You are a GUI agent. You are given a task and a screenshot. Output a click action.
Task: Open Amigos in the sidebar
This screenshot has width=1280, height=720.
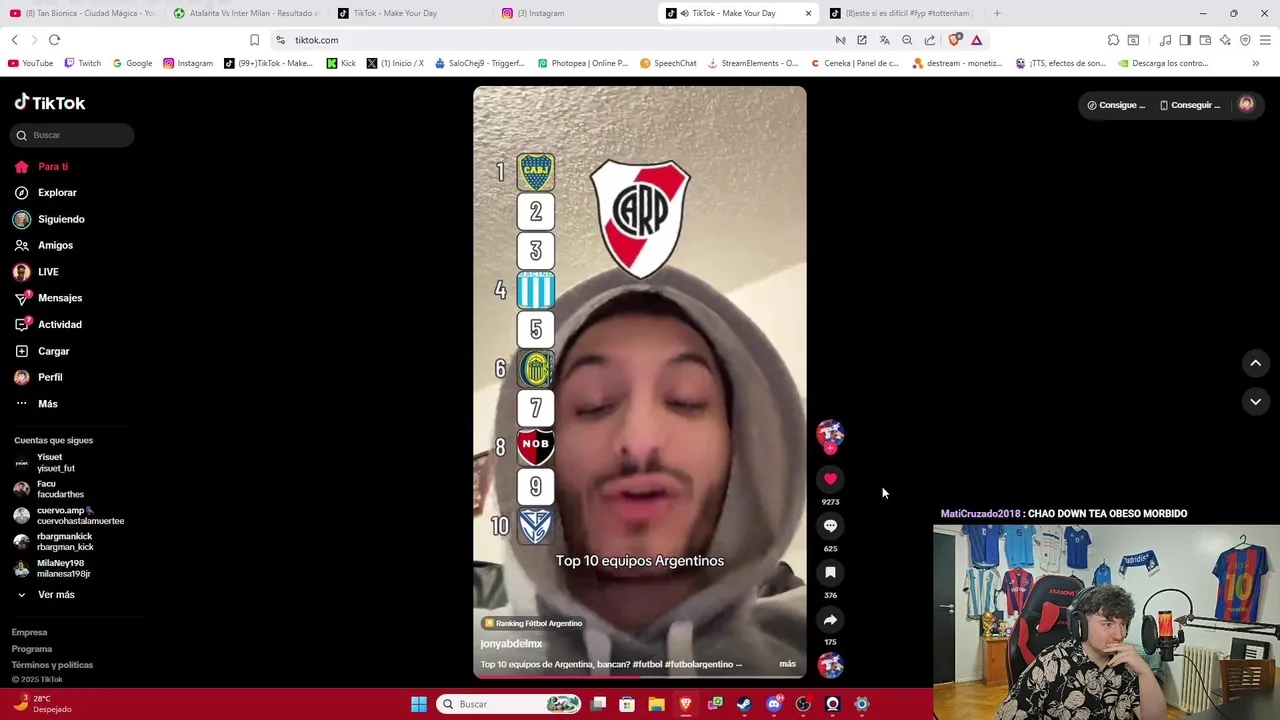[x=44, y=245]
